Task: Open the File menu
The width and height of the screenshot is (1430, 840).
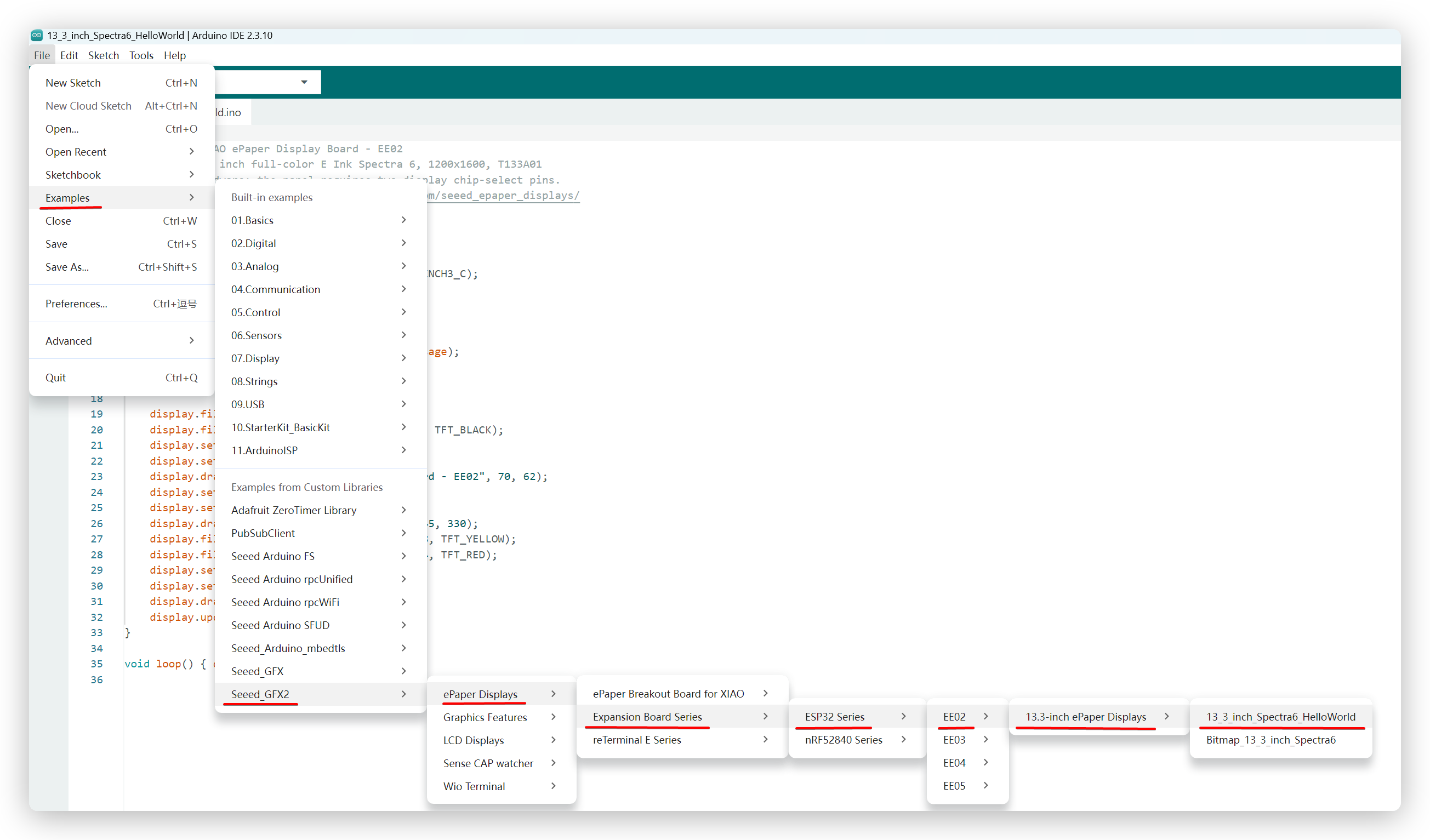Action: coord(42,55)
